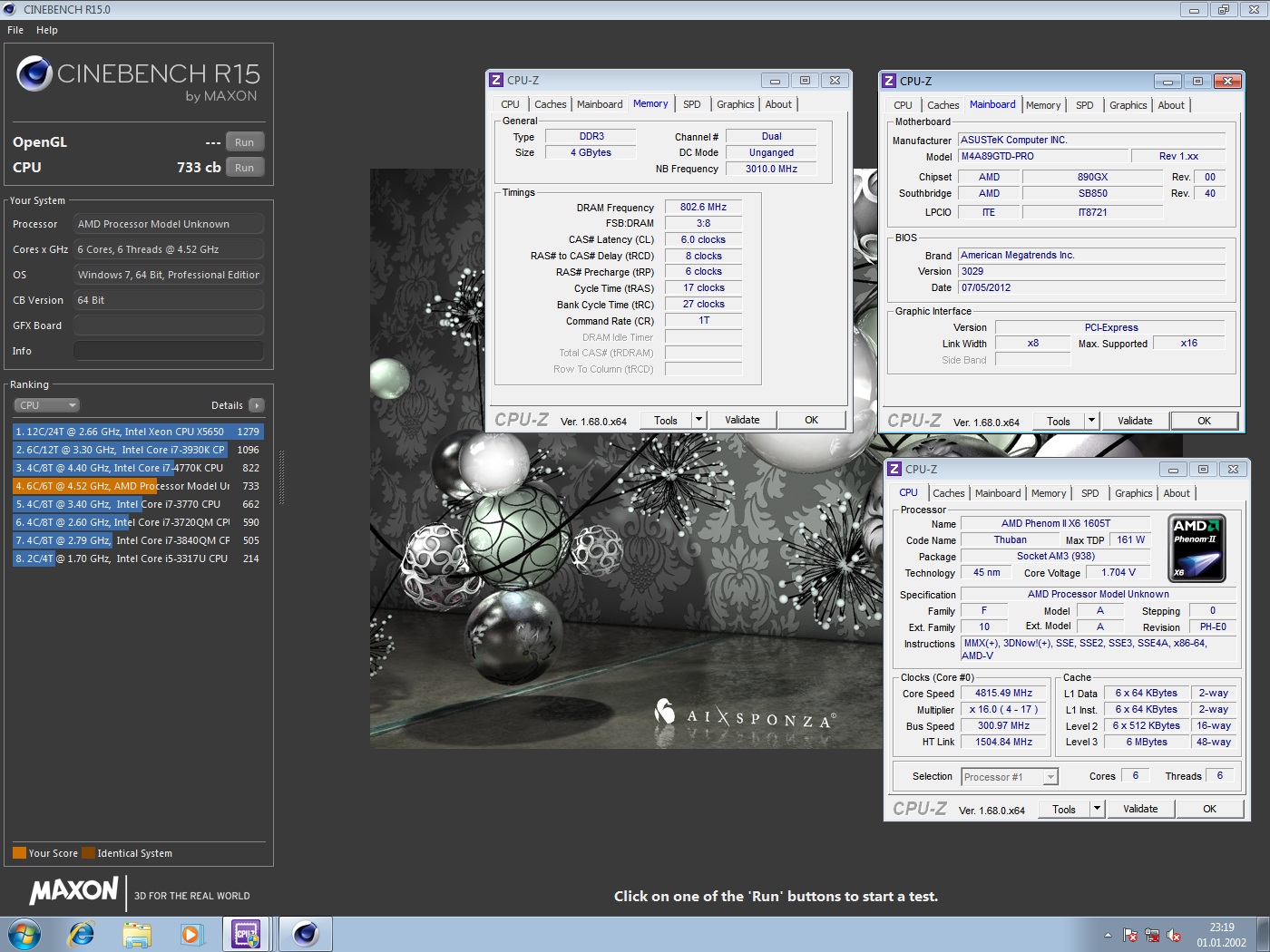Expand Tools dropdown arrow in CPU window

(x=1097, y=809)
